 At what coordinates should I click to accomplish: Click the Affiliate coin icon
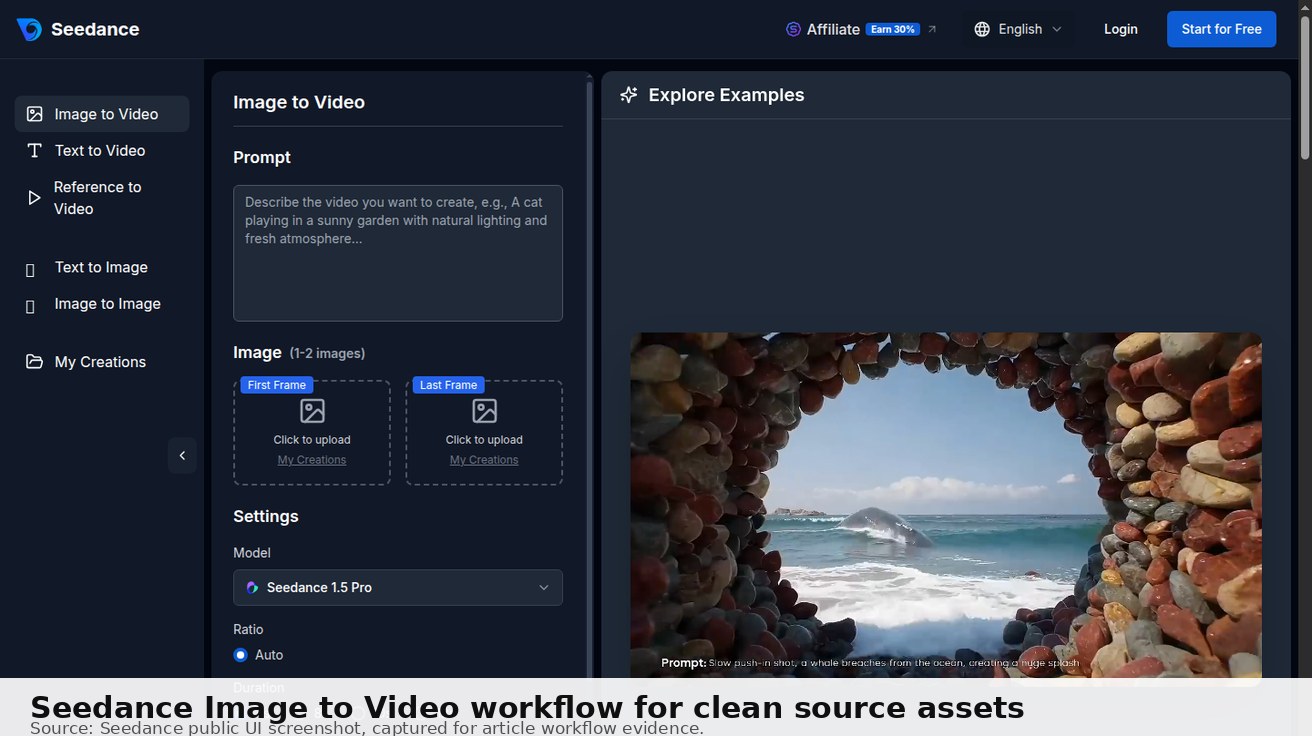793,29
